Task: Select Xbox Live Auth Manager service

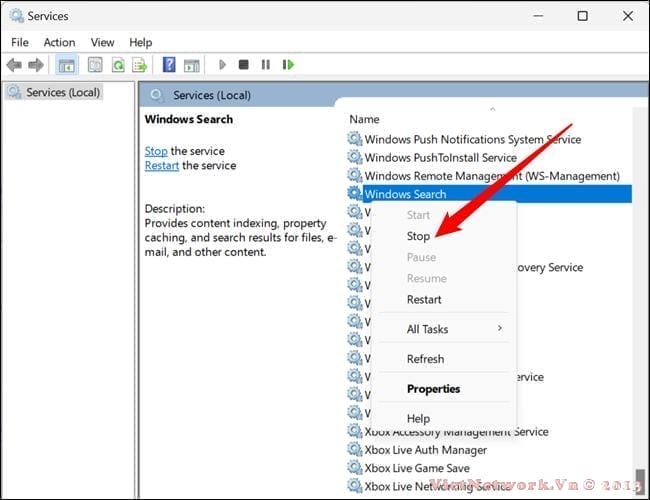Action: pyautogui.click(x=424, y=450)
